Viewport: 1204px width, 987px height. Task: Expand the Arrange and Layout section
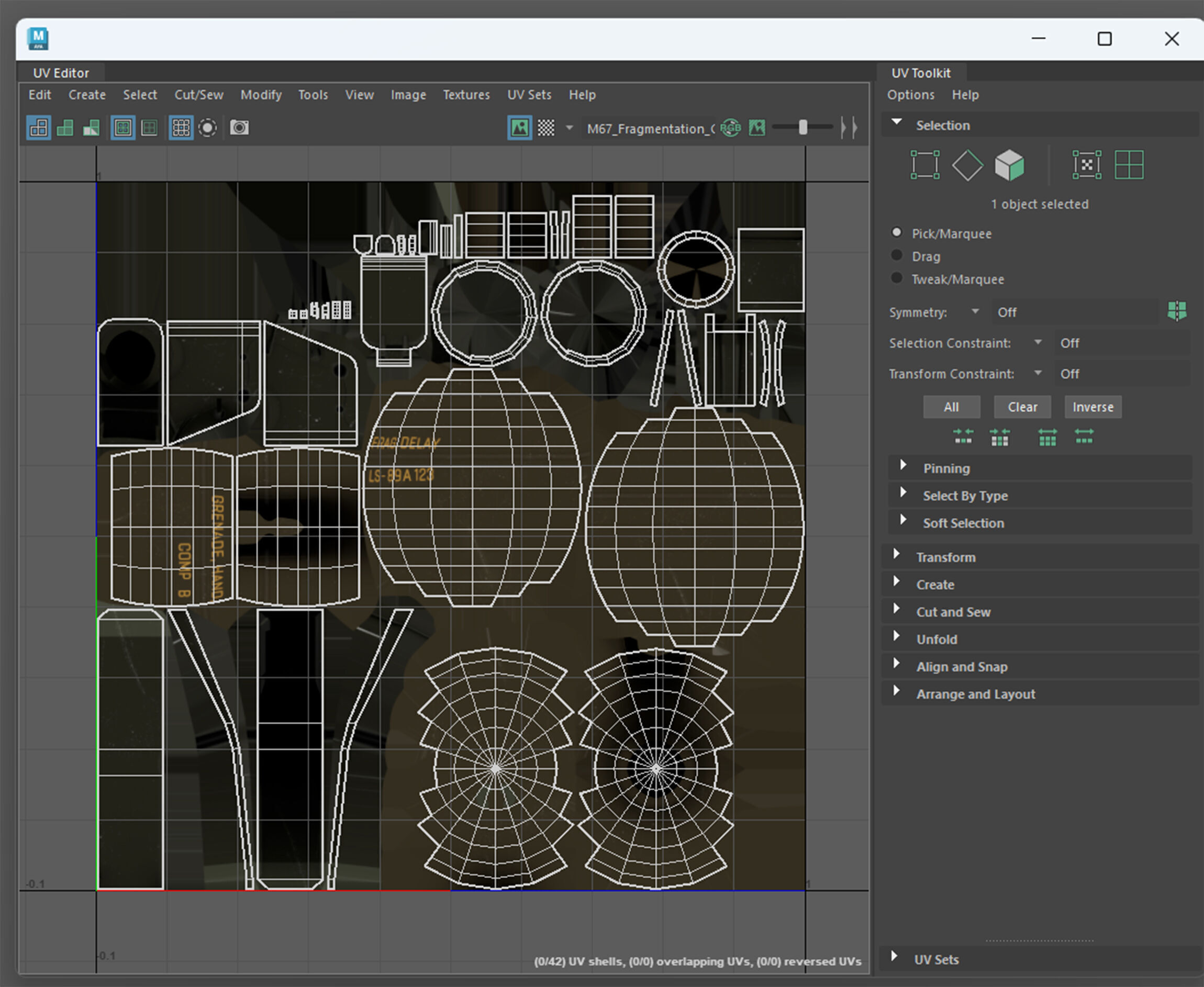click(975, 694)
